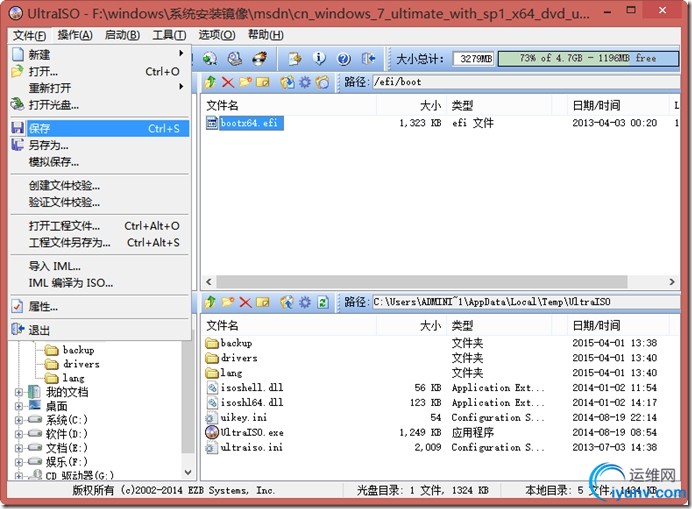Expand the 系统(C:) drive node

pyautogui.click(x=19, y=420)
